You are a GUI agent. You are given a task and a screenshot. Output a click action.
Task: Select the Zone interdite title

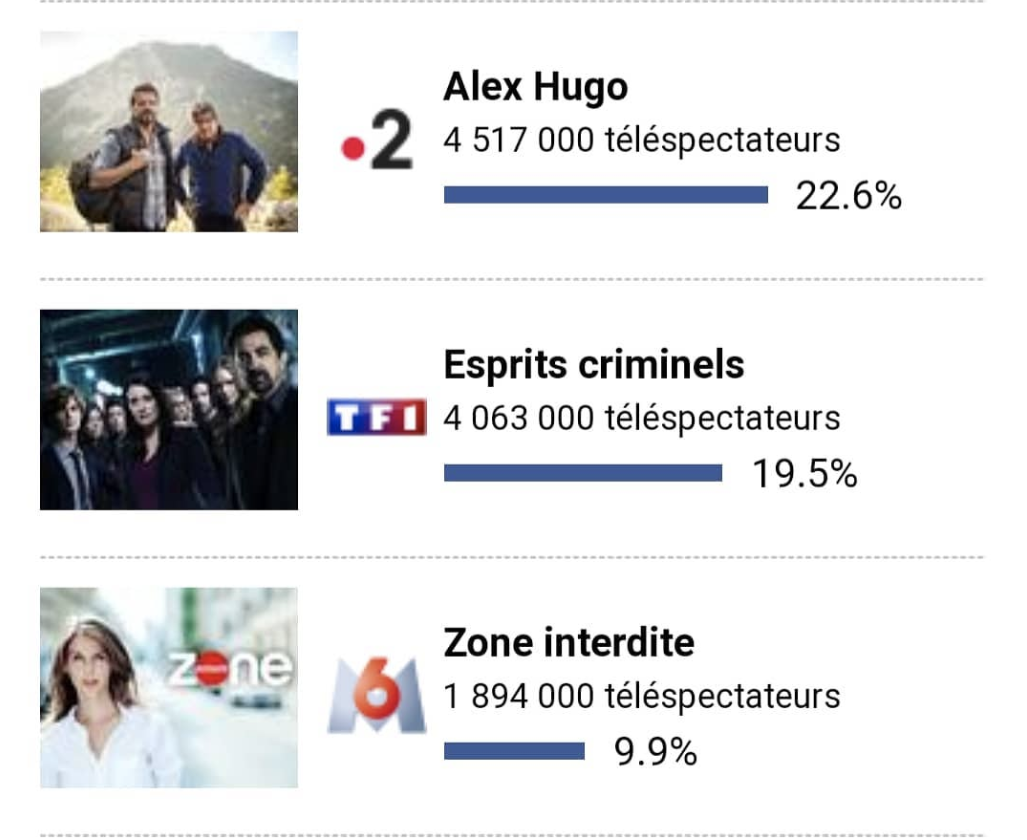568,643
